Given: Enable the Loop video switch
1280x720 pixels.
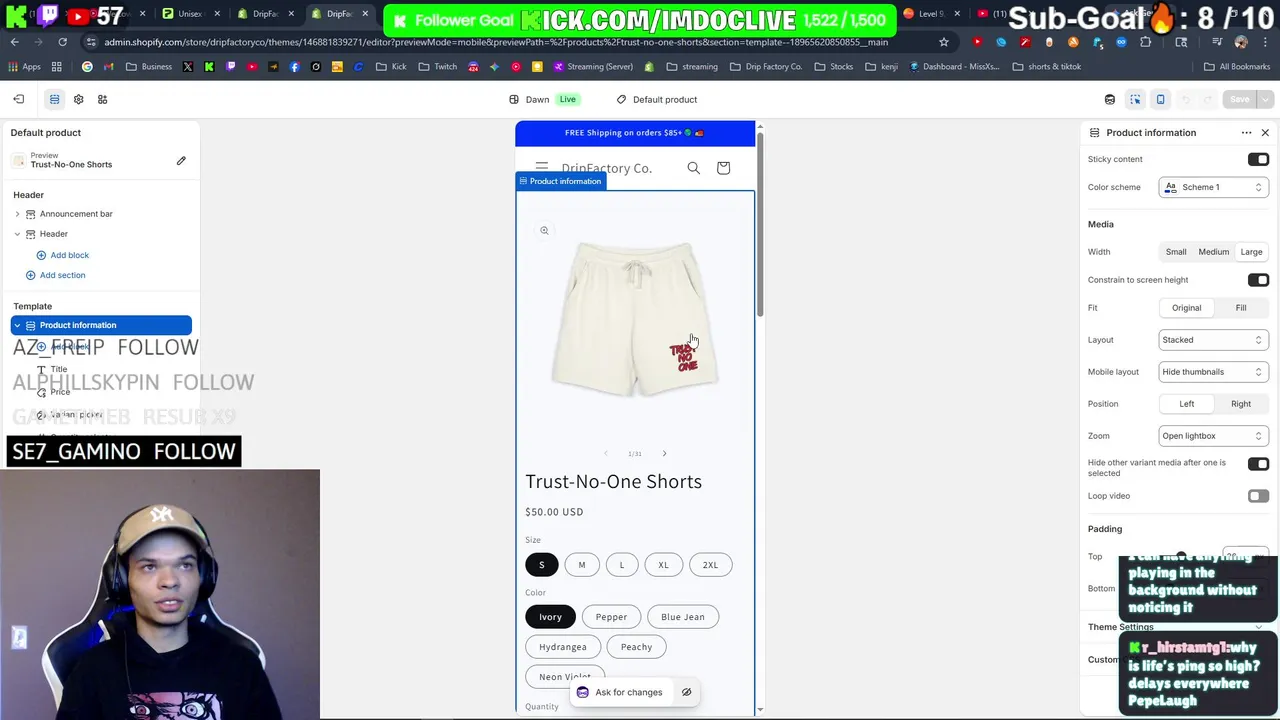Looking at the screenshot, I should click(1258, 496).
